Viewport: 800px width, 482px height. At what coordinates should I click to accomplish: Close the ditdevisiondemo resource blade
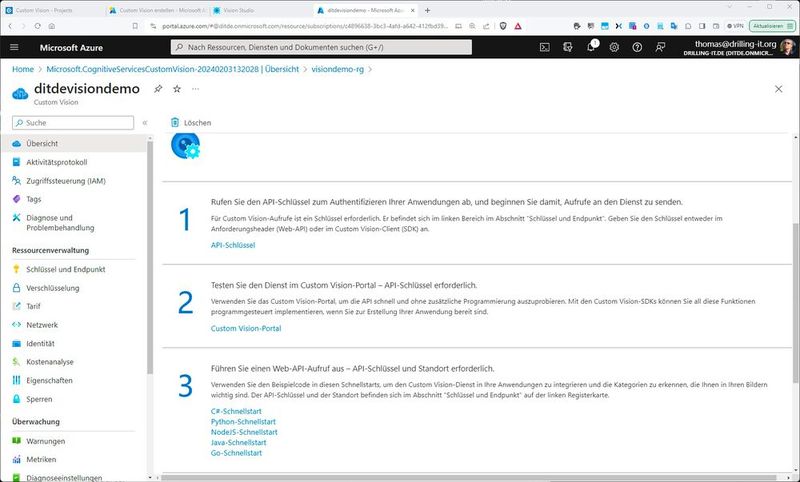[x=779, y=89]
